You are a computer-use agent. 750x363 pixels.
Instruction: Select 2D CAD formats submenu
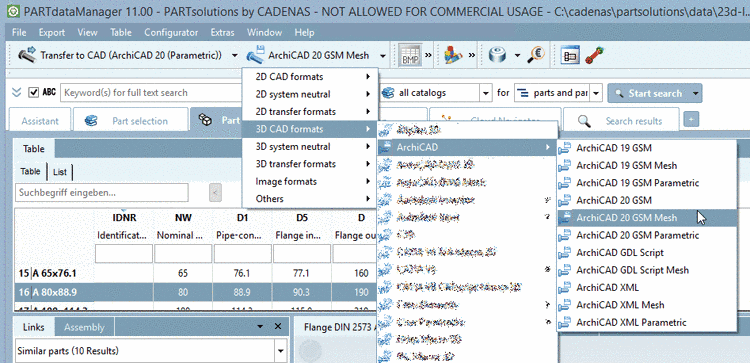310,77
